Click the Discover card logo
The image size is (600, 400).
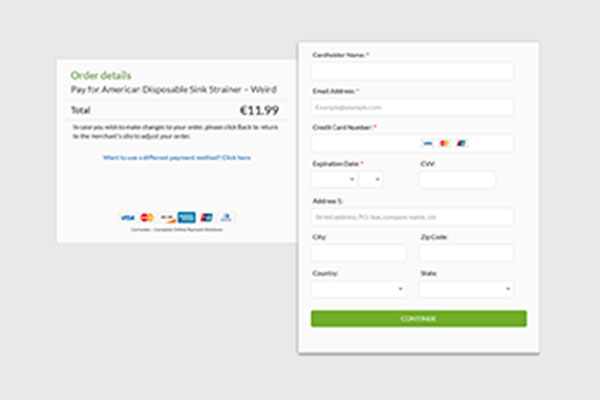pyautogui.click(x=167, y=217)
